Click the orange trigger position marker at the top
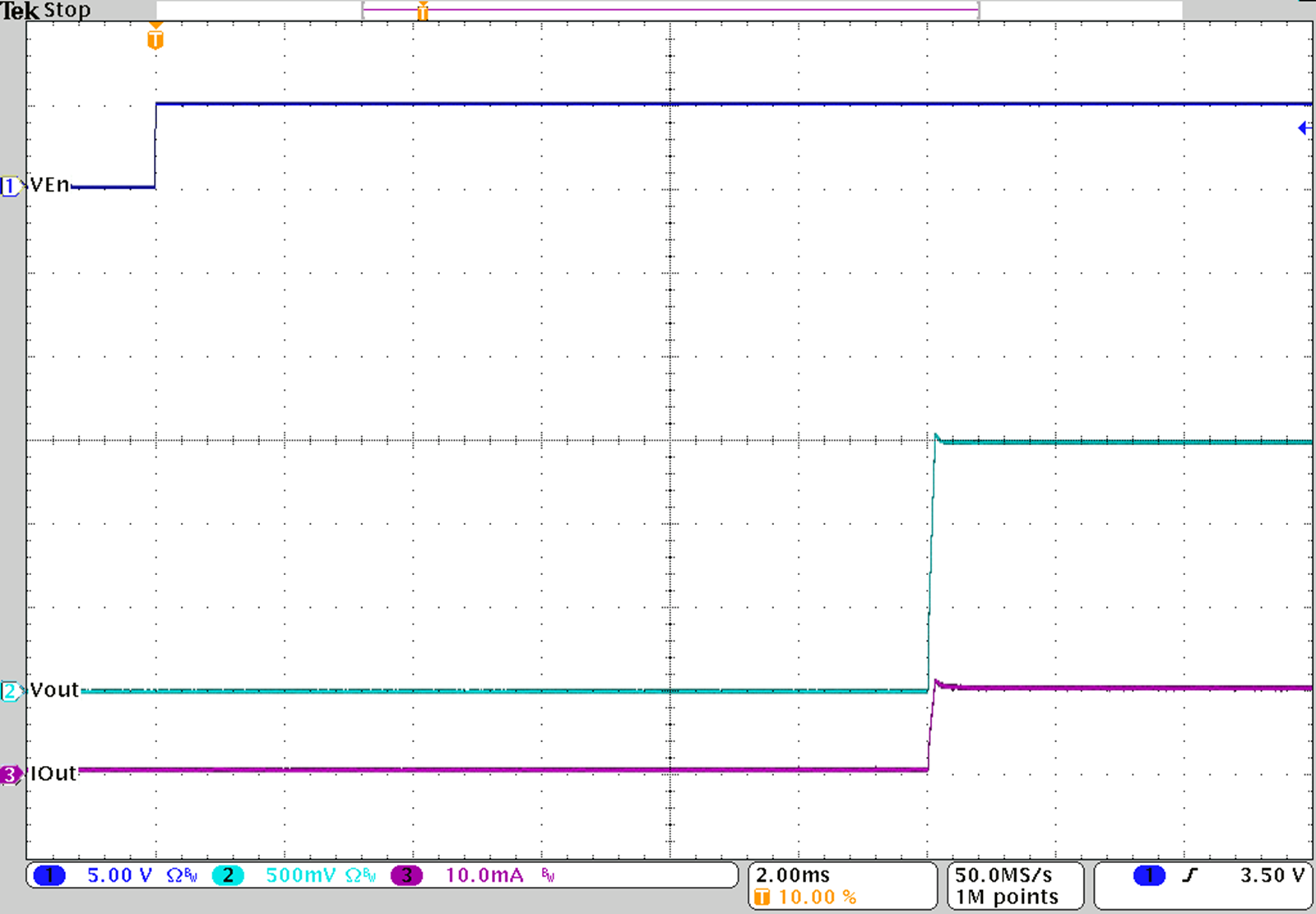The width and height of the screenshot is (1316, 914). (x=155, y=36)
